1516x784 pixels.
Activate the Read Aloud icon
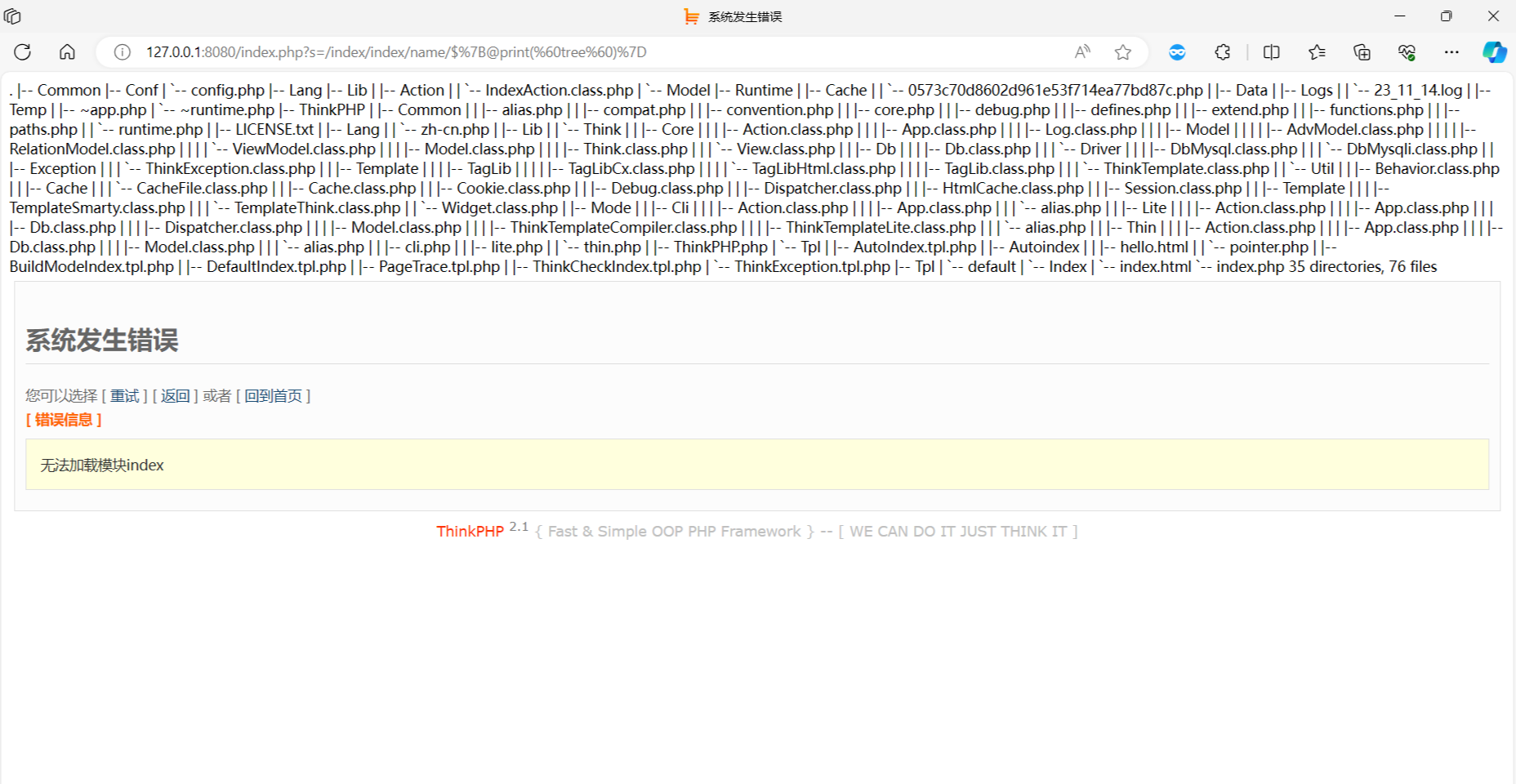click(1082, 52)
